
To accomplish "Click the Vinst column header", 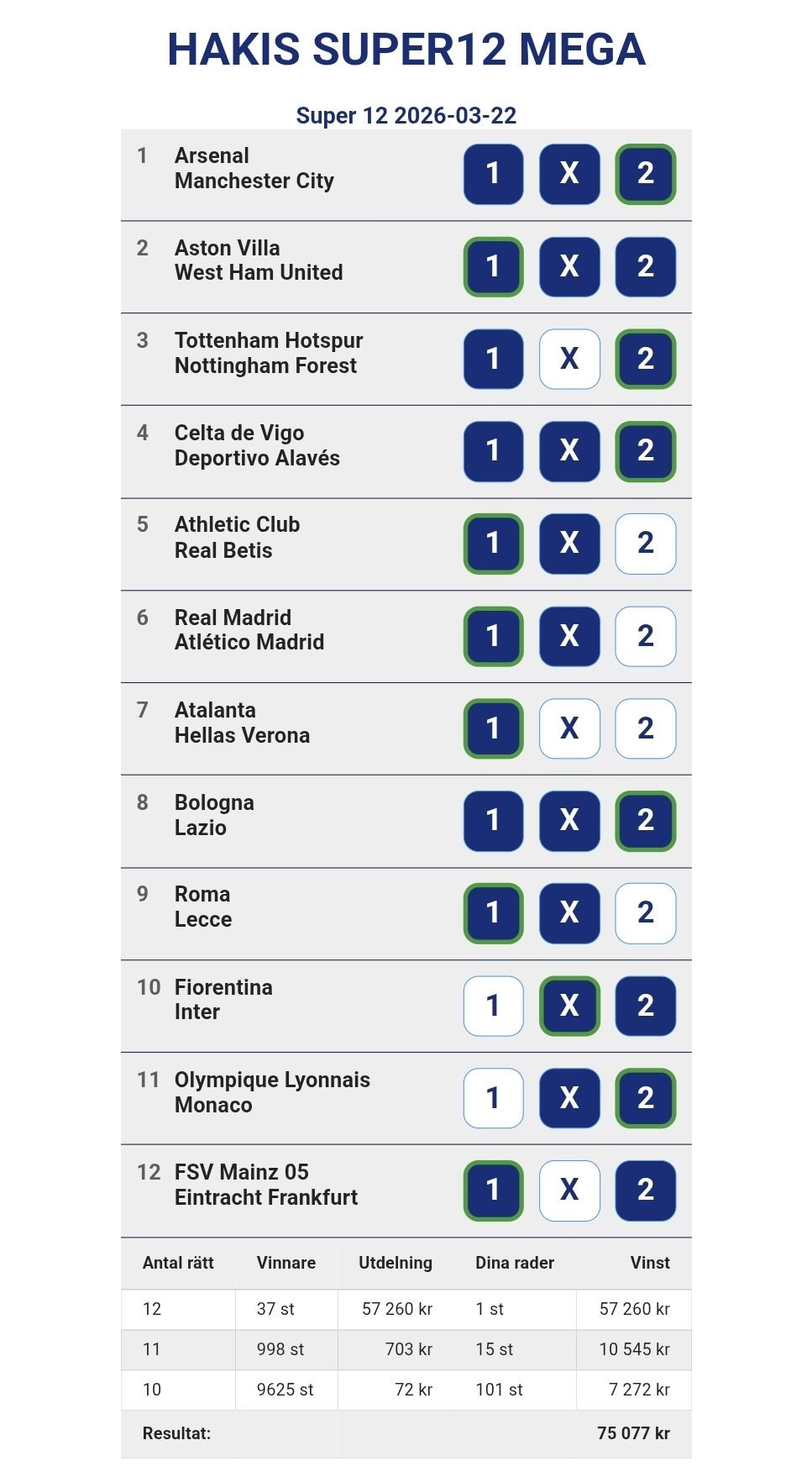I will pyautogui.click(x=650, y=1263).
